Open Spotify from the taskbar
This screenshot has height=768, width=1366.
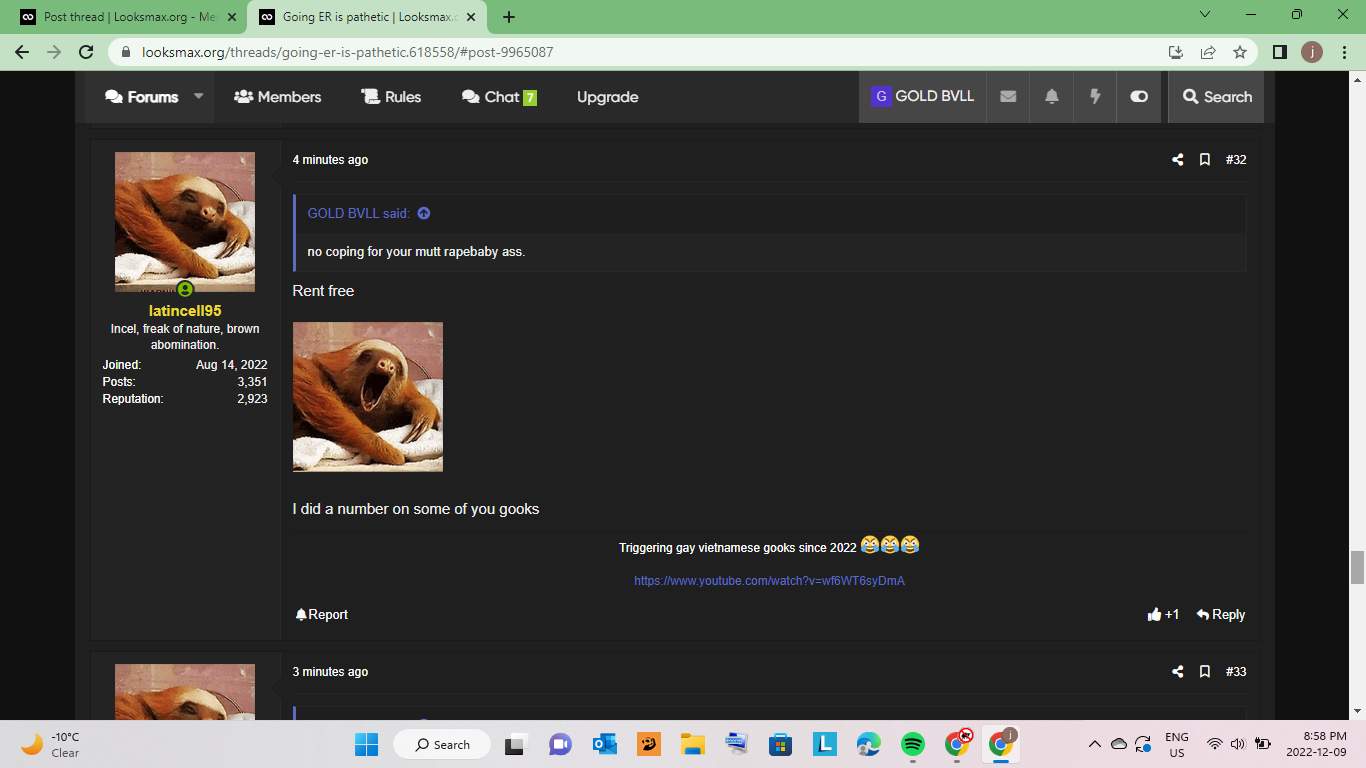(x=912, y=744)
